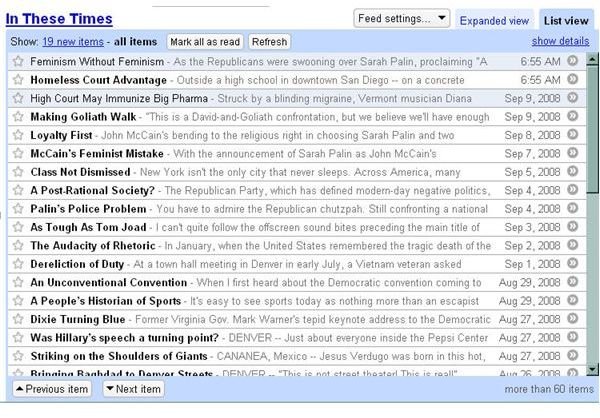Open original link icon for Homeless Court Advantage
The height and width of the screenshot is (418, 600).
point(572,79)
